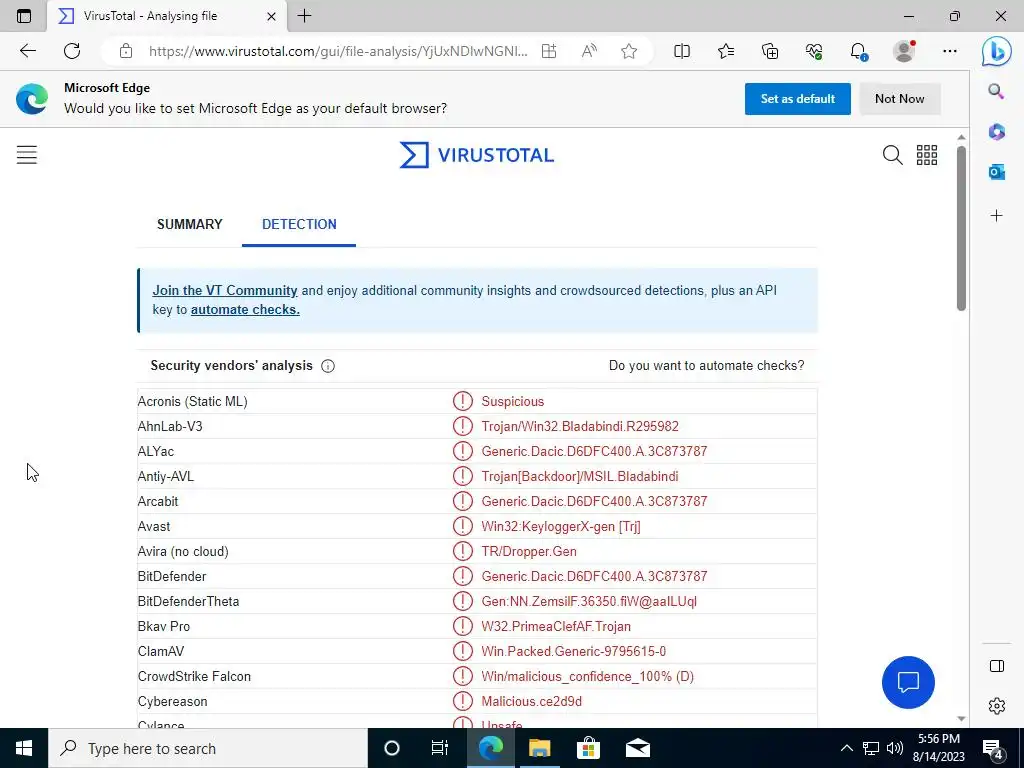Click the BitDefenderTheta vendor name

(188, 601)
